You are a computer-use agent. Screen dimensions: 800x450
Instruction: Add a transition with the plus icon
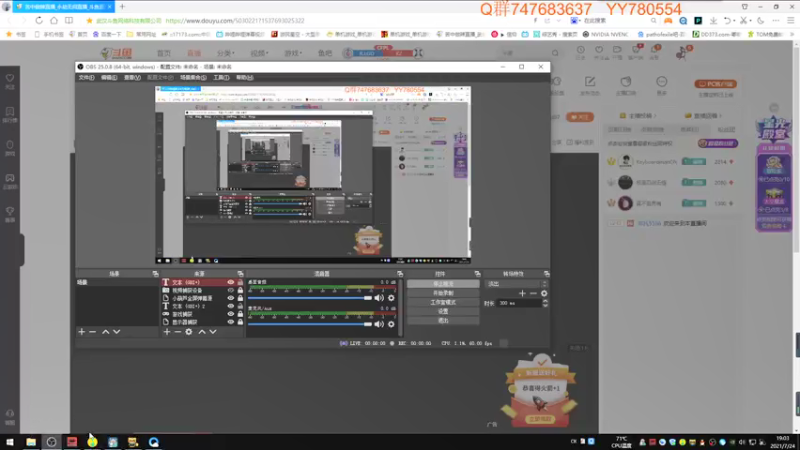click(522, 293)
